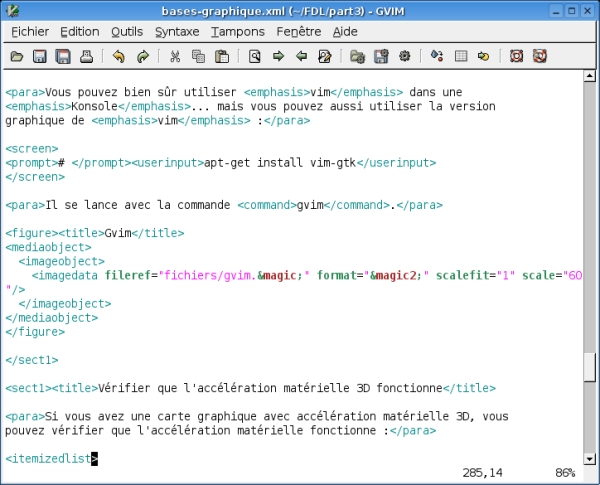Open the Fenêtre menu

click(298, 32)
